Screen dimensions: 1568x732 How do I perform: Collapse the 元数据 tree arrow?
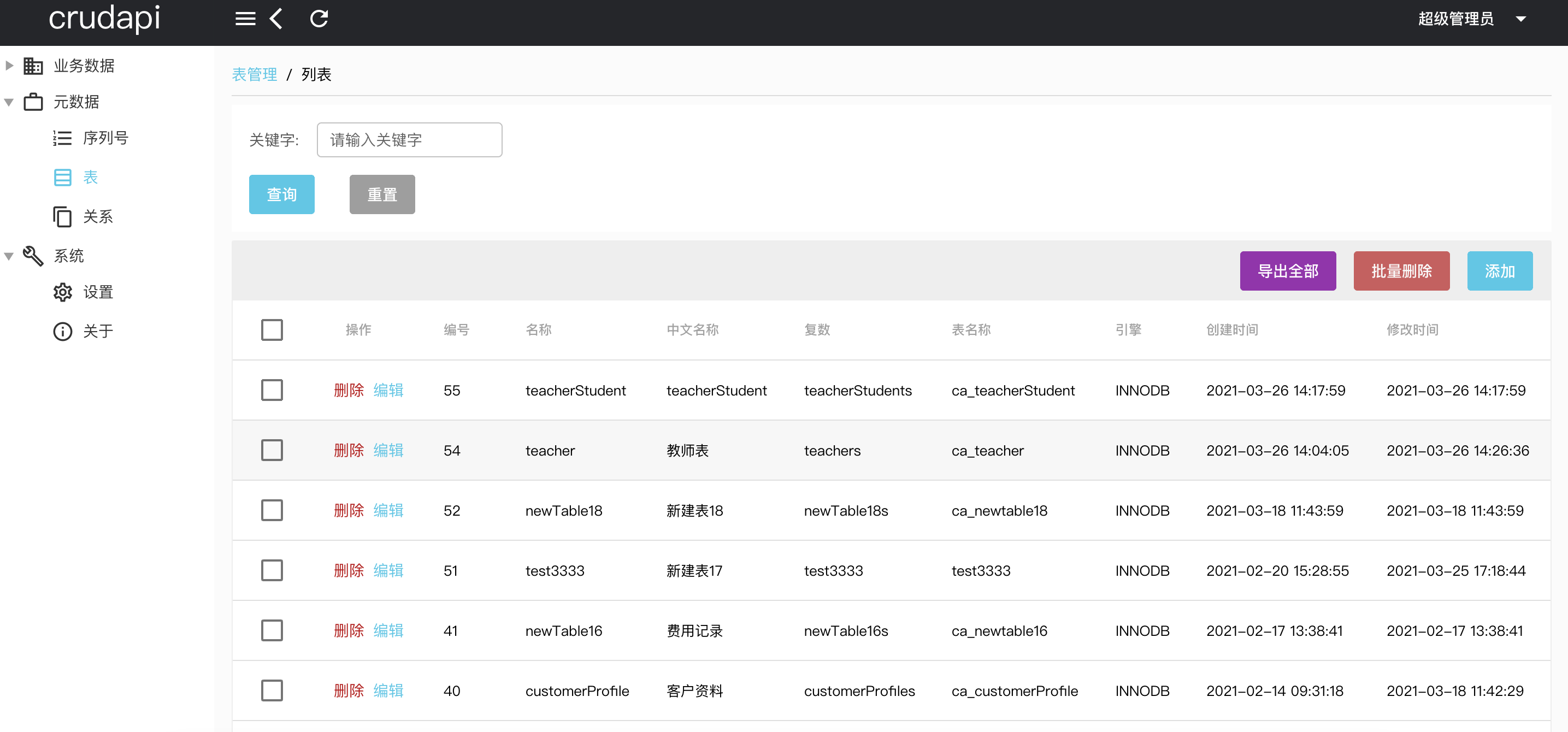(9, 102)
